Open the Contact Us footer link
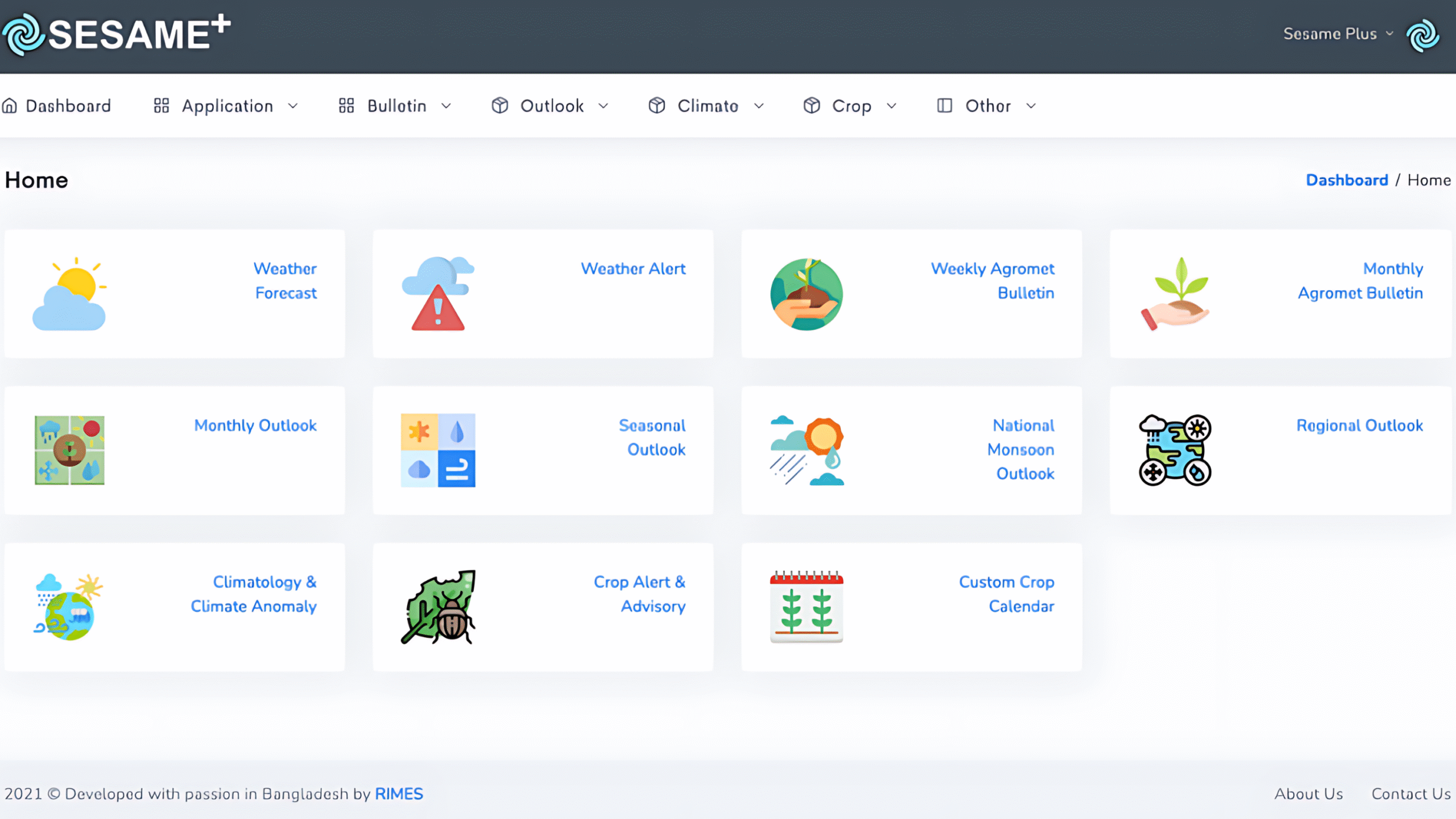Screen dimensions: 1456x819 click(1410, 794)
